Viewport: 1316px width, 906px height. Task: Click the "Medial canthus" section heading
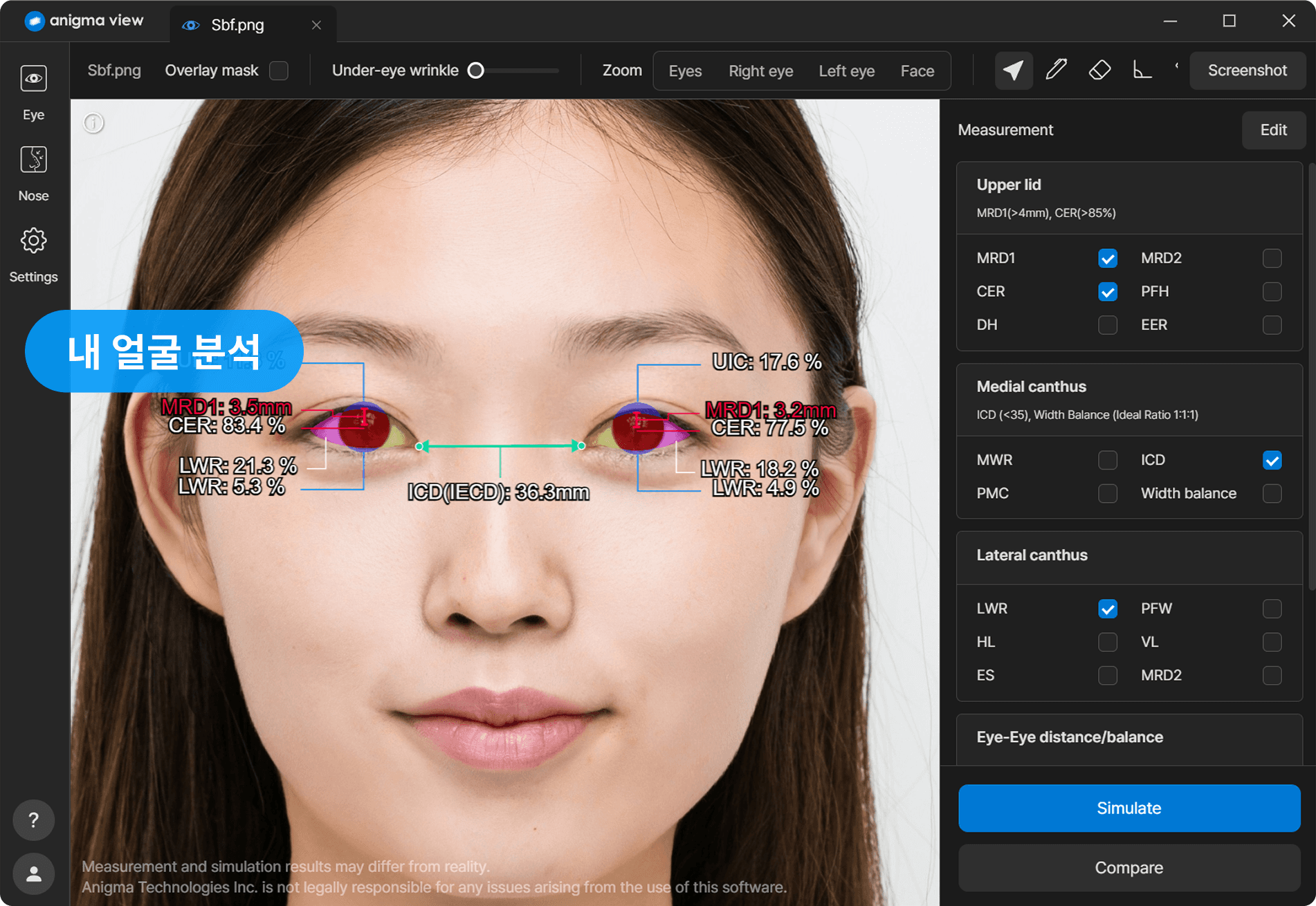(1032, 387)
